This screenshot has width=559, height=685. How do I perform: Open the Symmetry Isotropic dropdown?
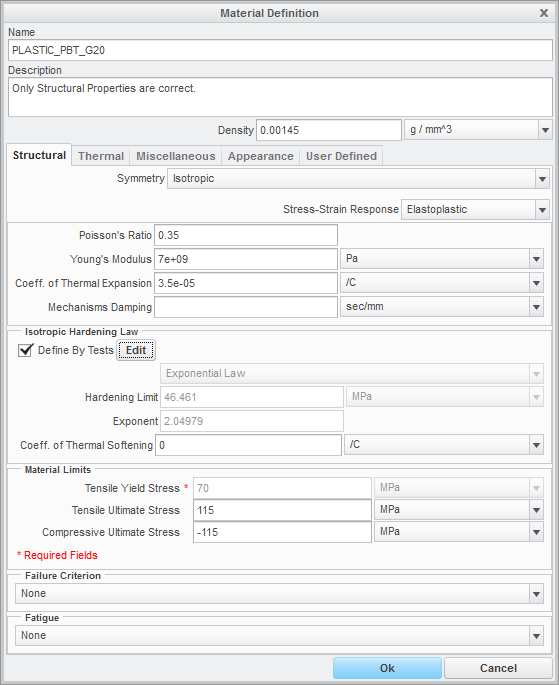pos(358,179)
